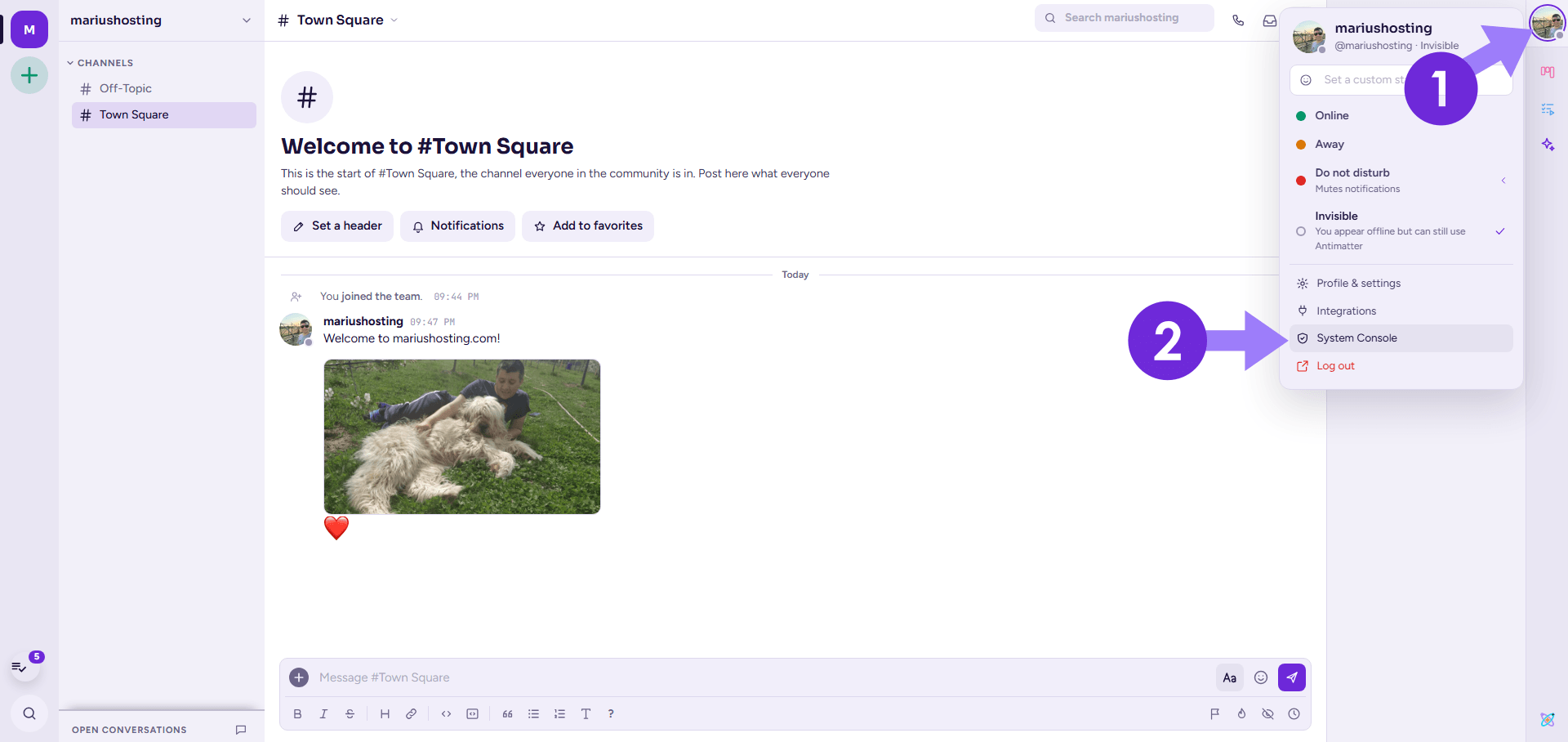Screen dimensions: 1568x742
Task: Open the magnifier search icon at bottom left
Action: coord(29,713)
